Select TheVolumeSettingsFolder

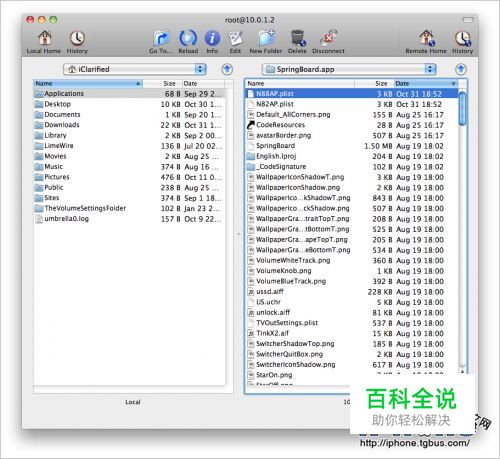(129, 208)
